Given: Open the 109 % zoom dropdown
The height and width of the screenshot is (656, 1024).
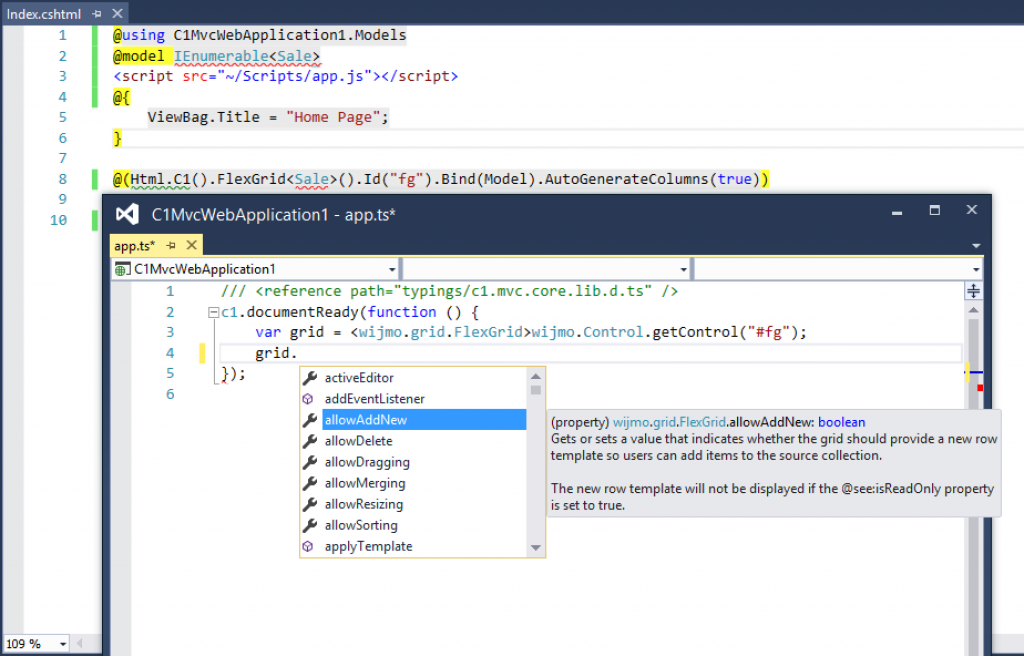Looking at the screenshot, I should click(x=63, y=644).
